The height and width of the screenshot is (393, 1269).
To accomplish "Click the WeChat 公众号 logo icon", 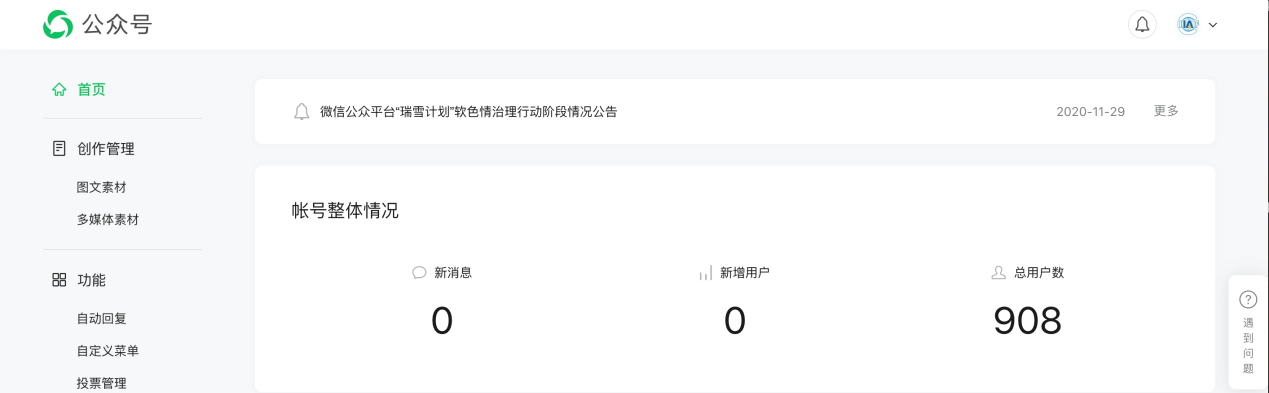I will (58, 25).
